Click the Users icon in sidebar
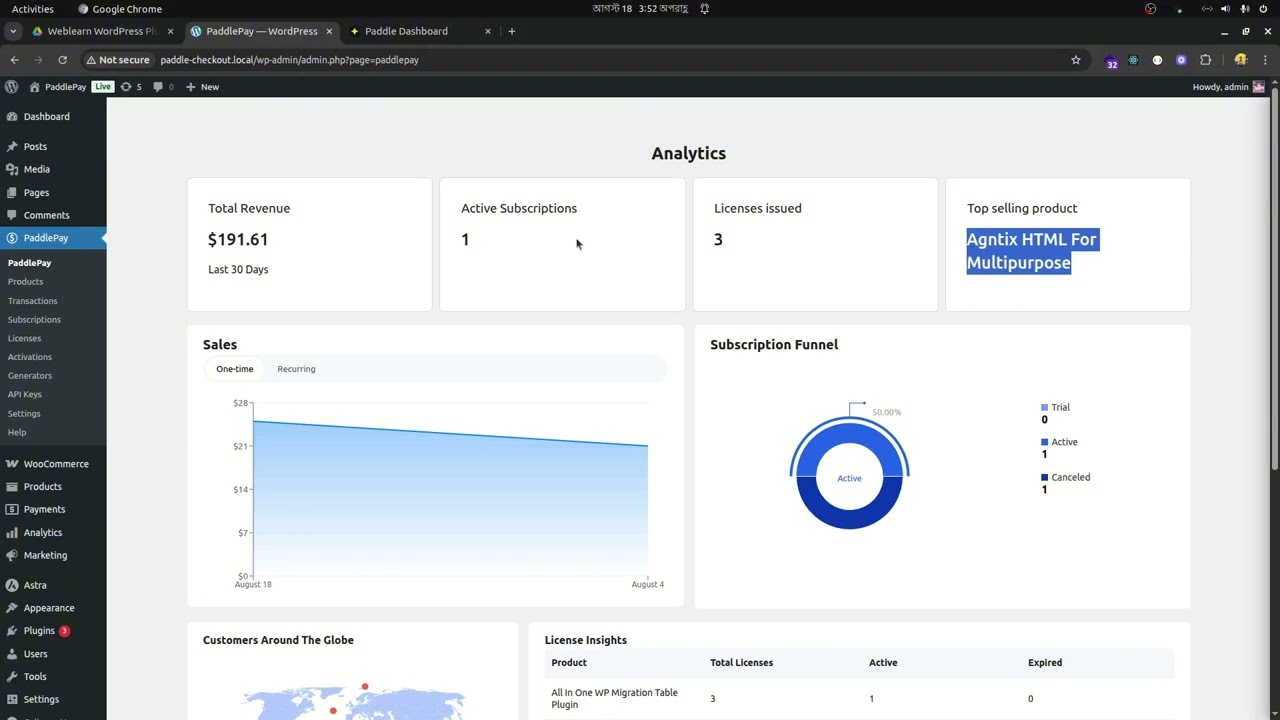1280x720 pixels. (x=12, y=654)
